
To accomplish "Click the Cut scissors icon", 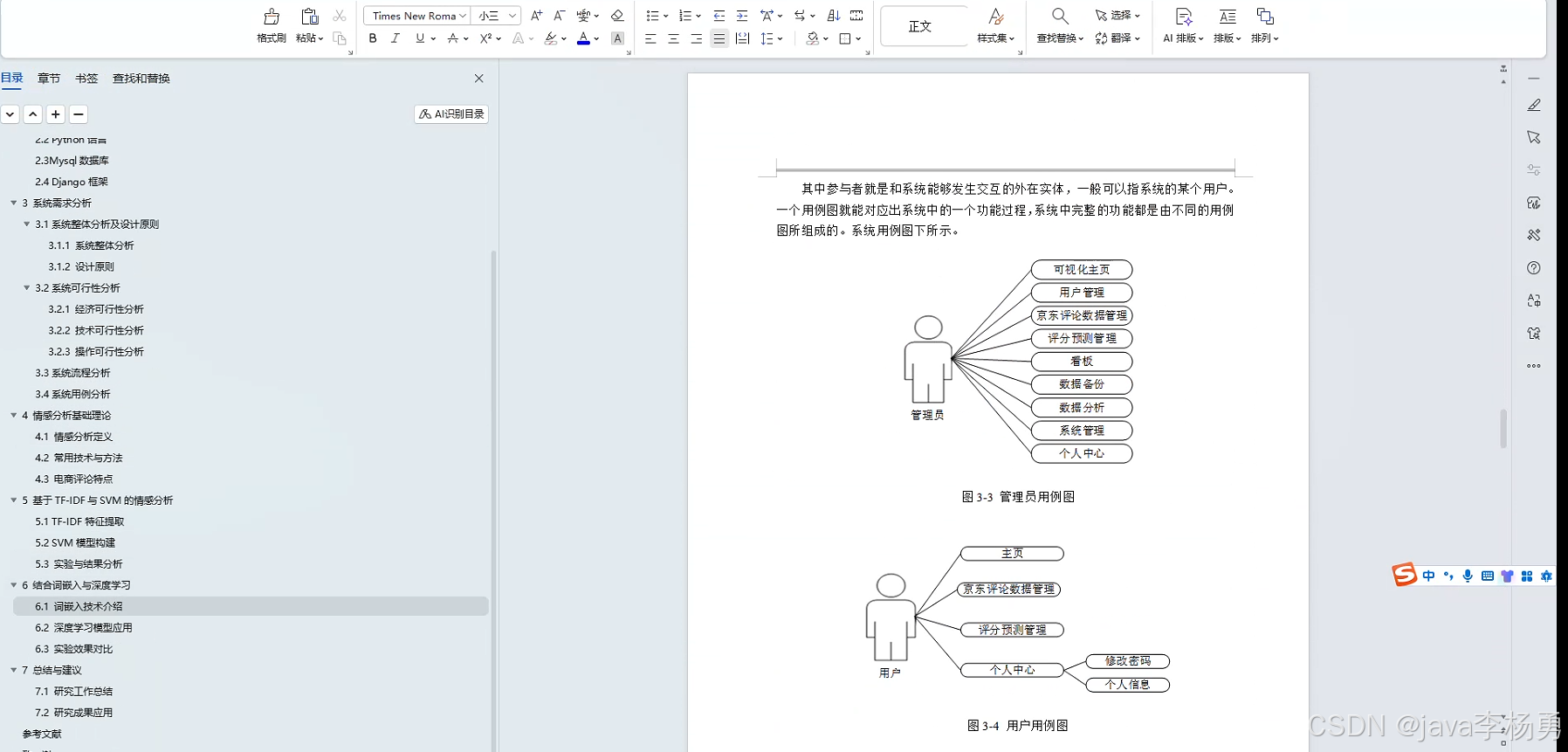I will click(340, 16).
